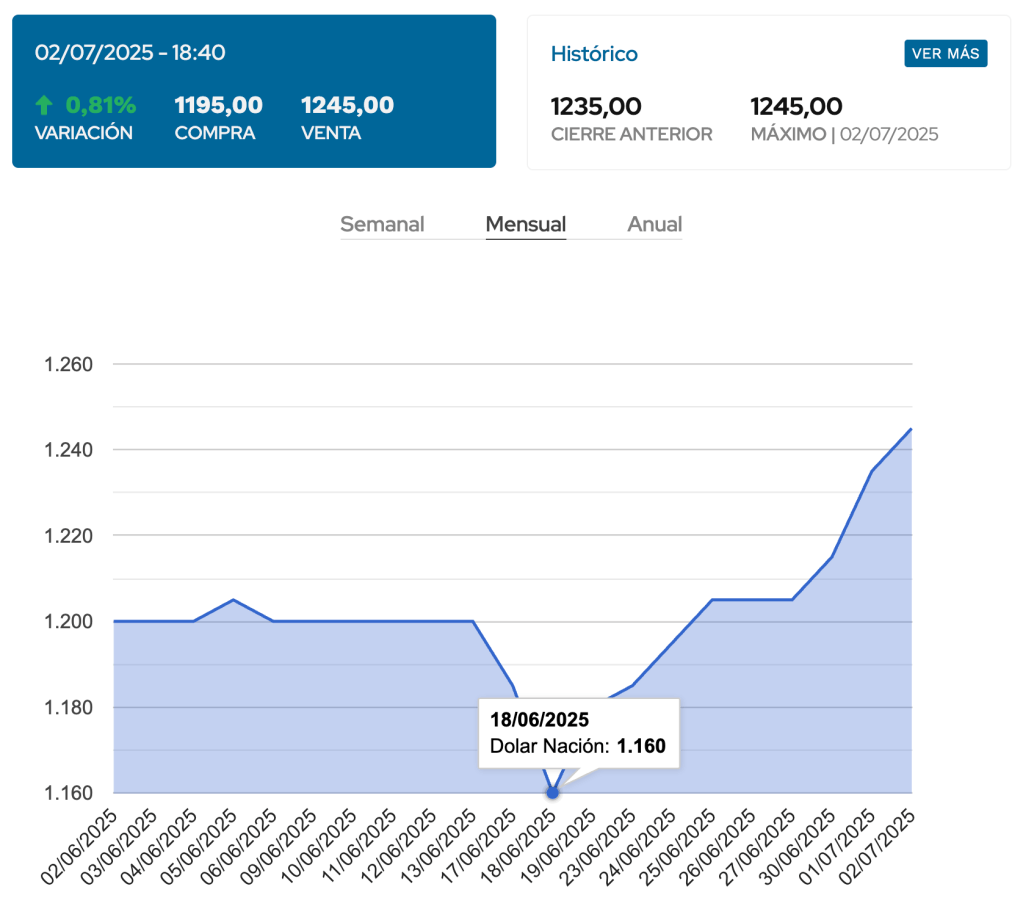Image resolution: width=1023 pixels, height=906 pixels.
Task: Open the VER MÁS button in Histórico
Action: pyautogui.click(x=945, y=54)
